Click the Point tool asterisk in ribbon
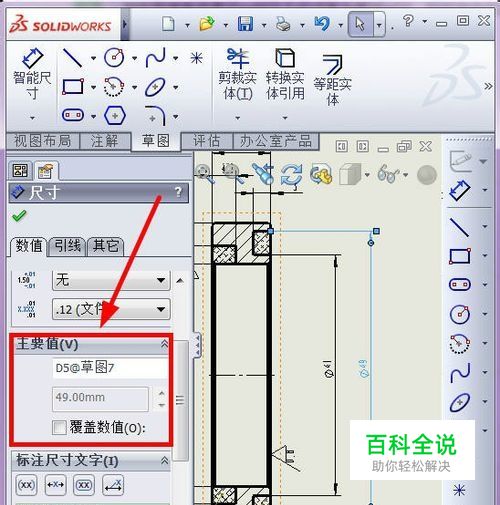Image resolution: width=500 pixels, height=505 pixels. [x=197, y=58]
